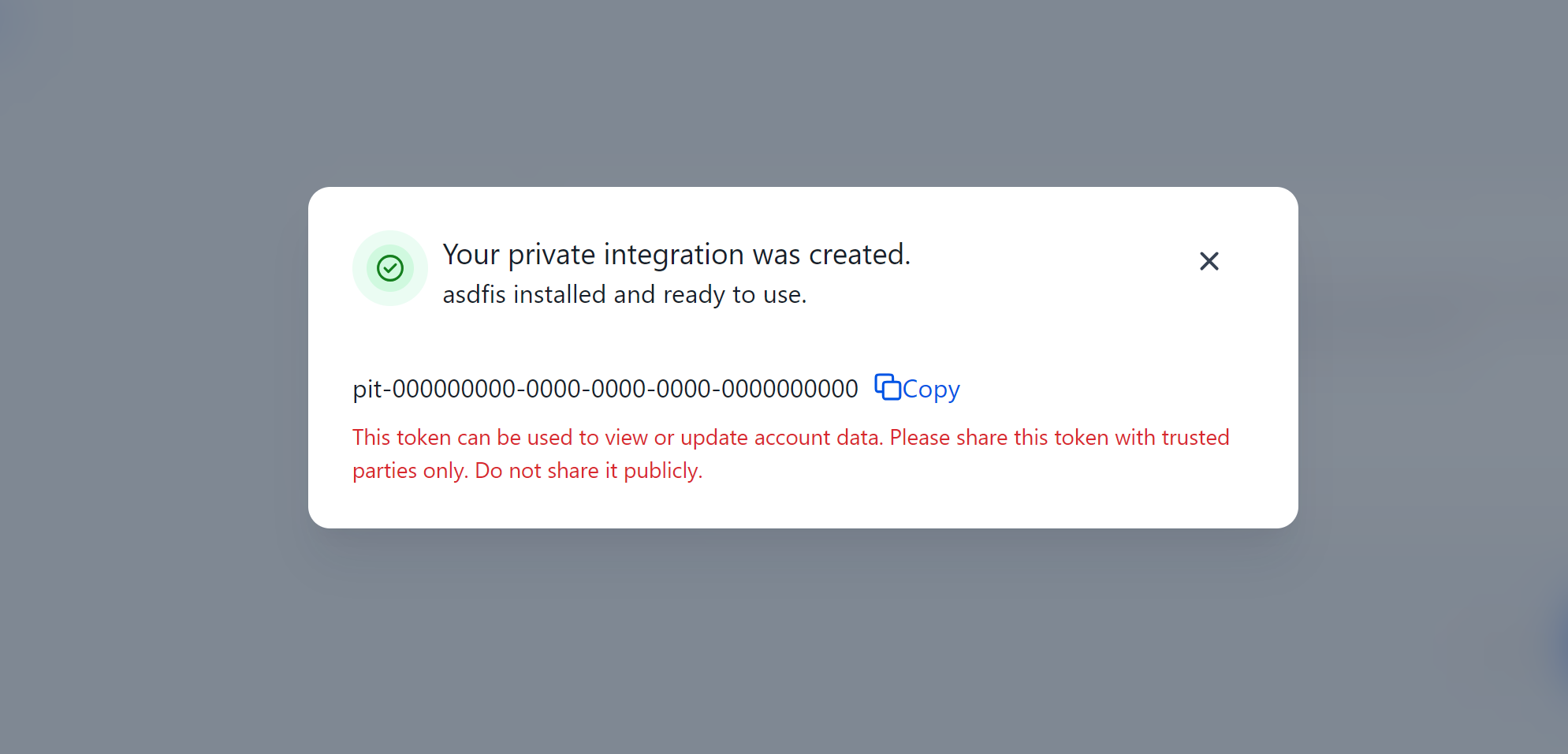1568x754 pixels.
Task: Click the green checkmark success icon
Action: point(390,268)
